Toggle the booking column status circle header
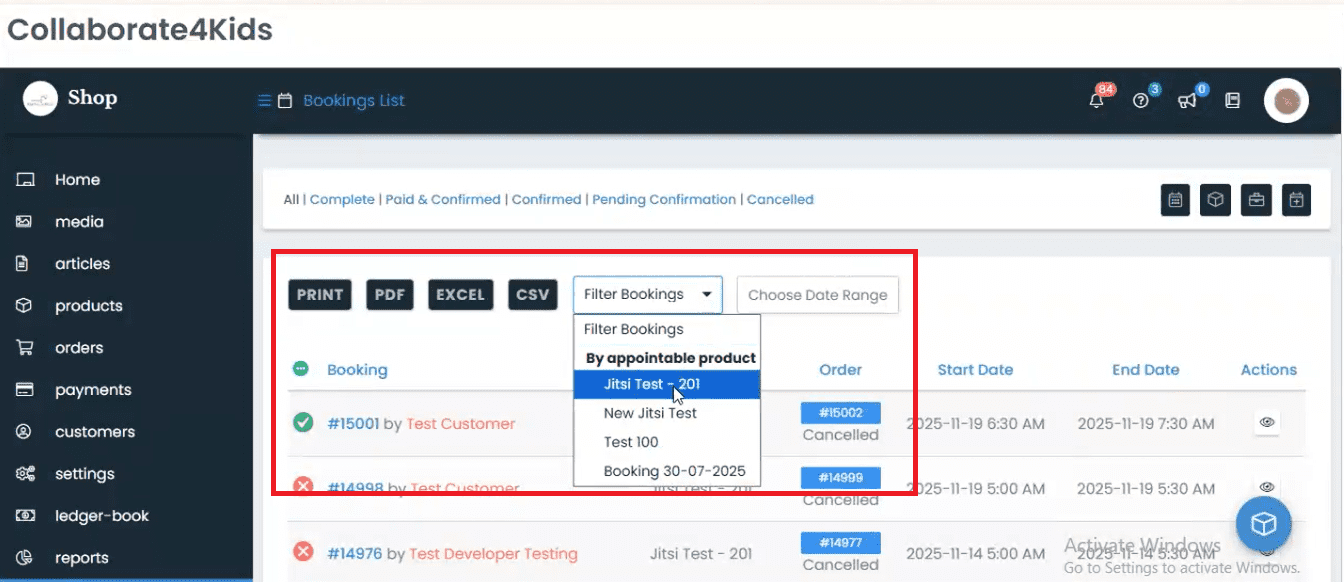Image resolution: width=1344 pixels, height=582 pixels. point(301,369)
